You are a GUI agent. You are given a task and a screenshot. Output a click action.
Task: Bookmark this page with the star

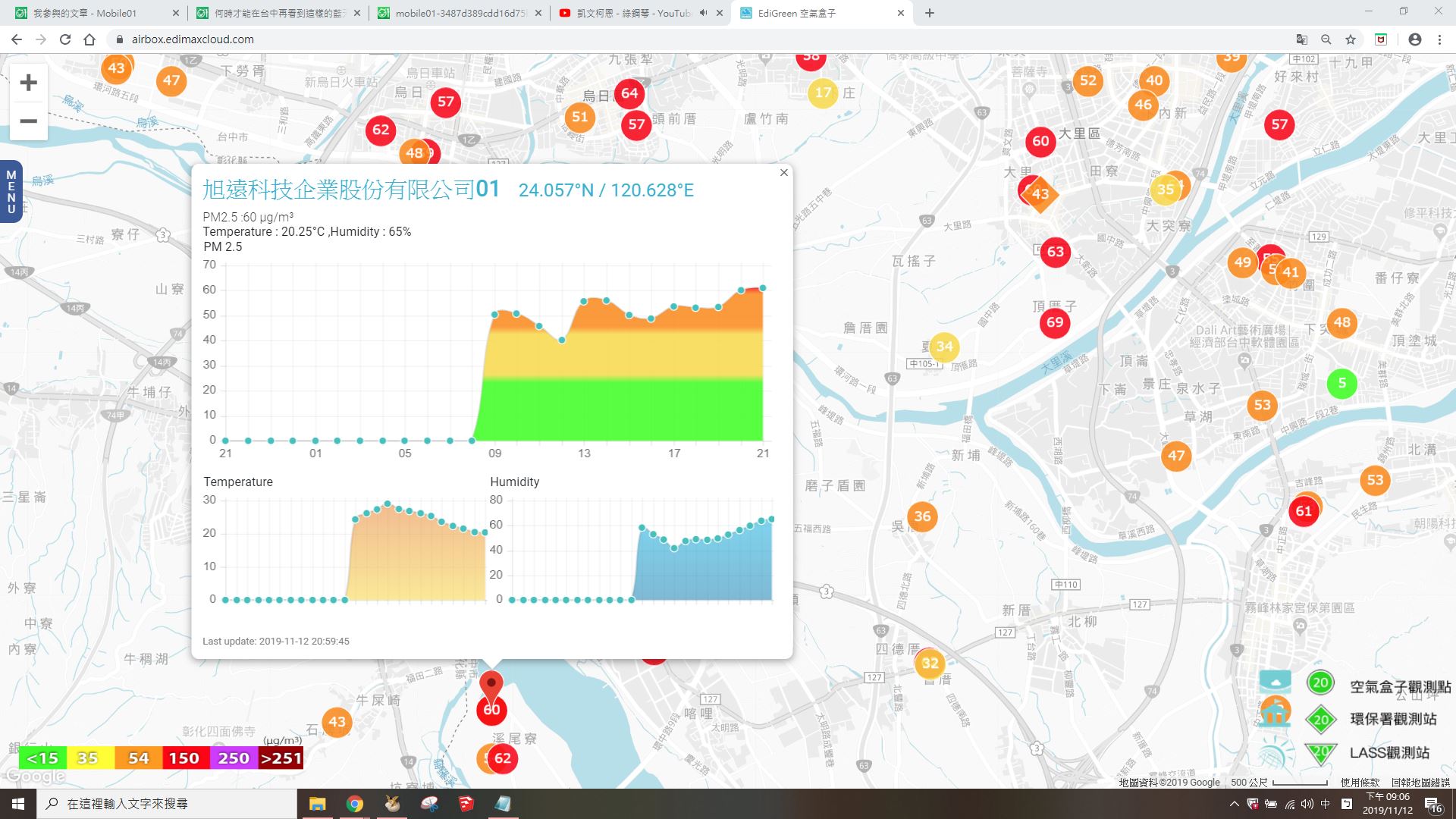(1351, 39)
